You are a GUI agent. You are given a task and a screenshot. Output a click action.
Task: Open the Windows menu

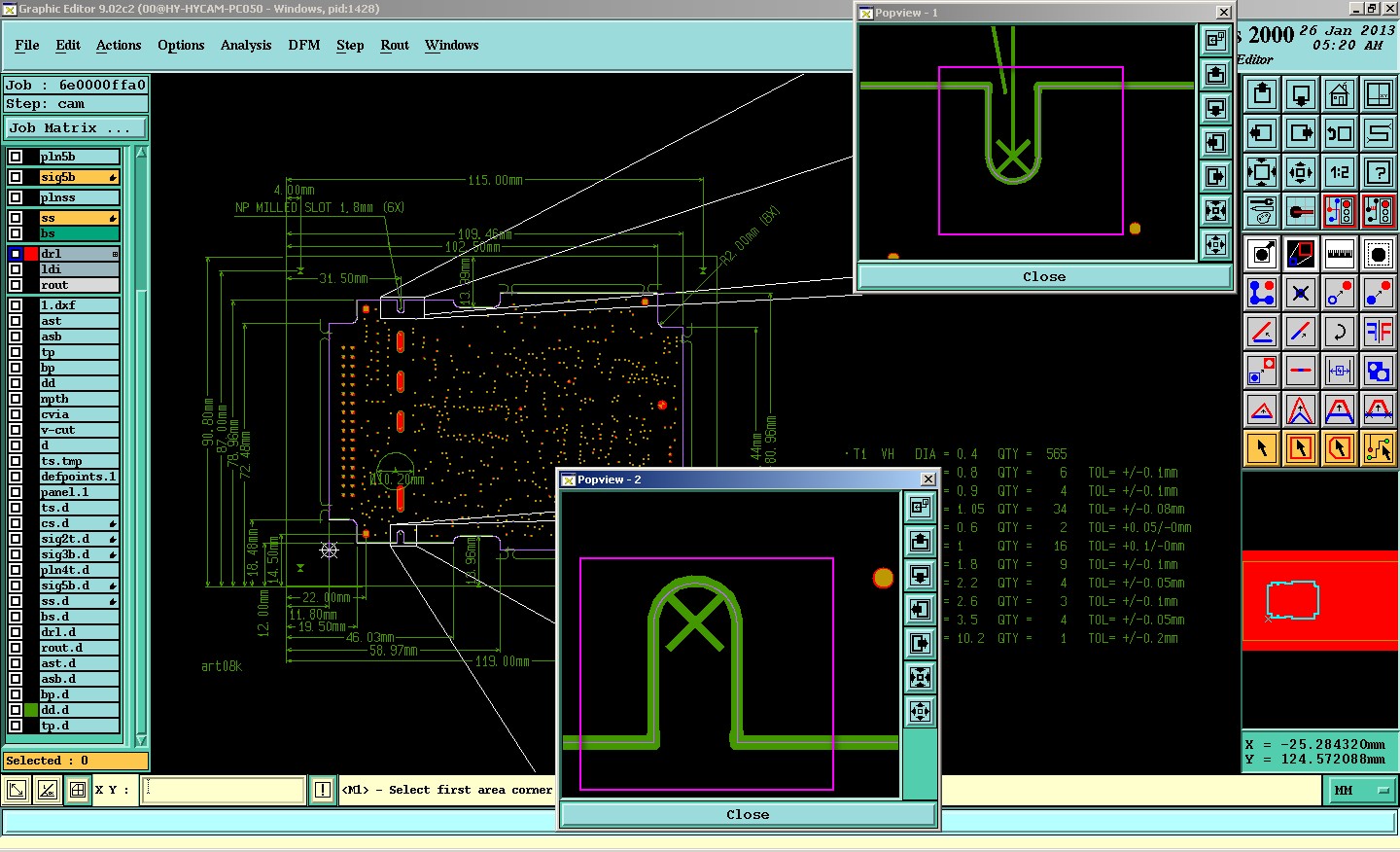coord(452,45)
